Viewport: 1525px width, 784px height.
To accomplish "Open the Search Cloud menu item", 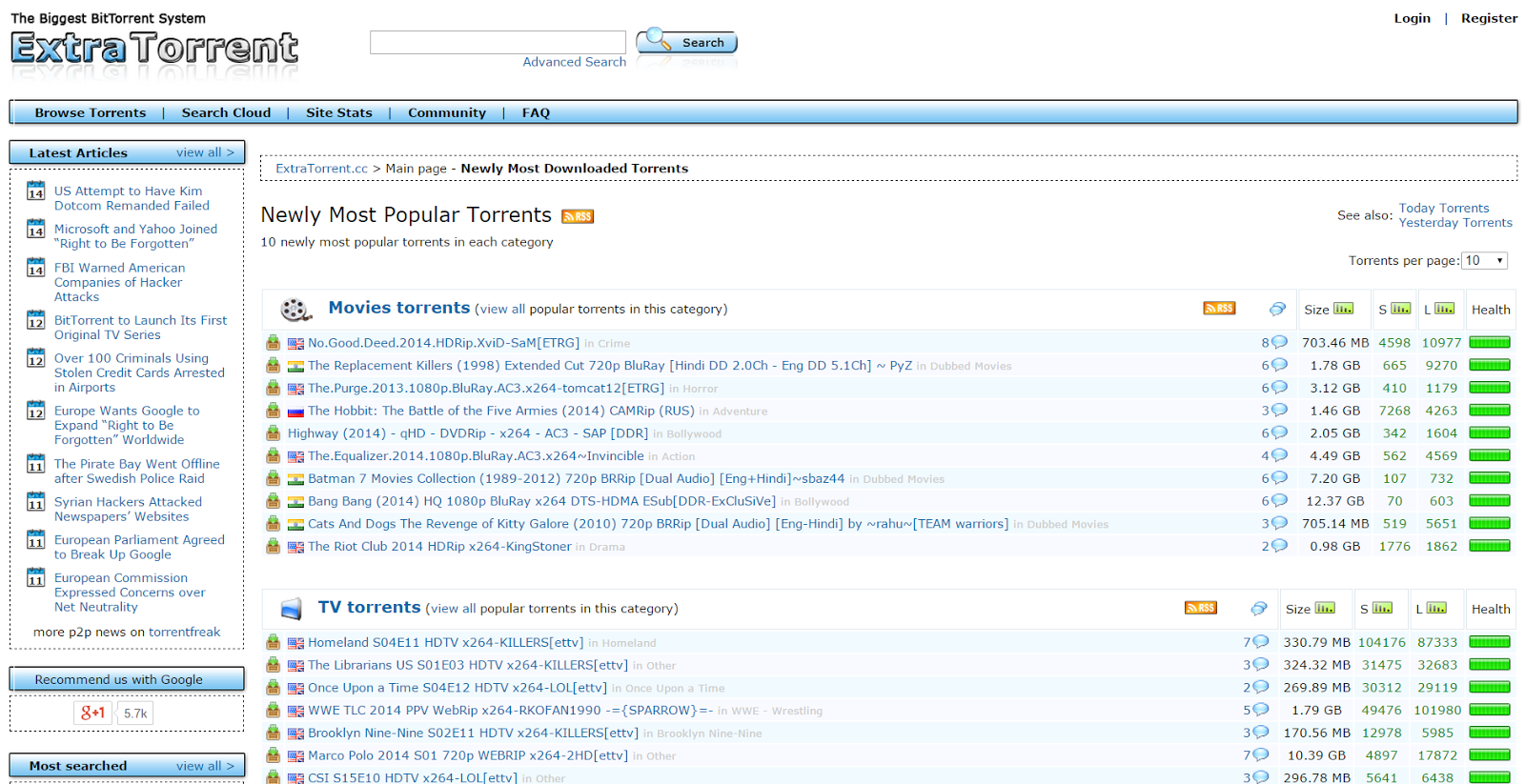I will coord(226,112).
